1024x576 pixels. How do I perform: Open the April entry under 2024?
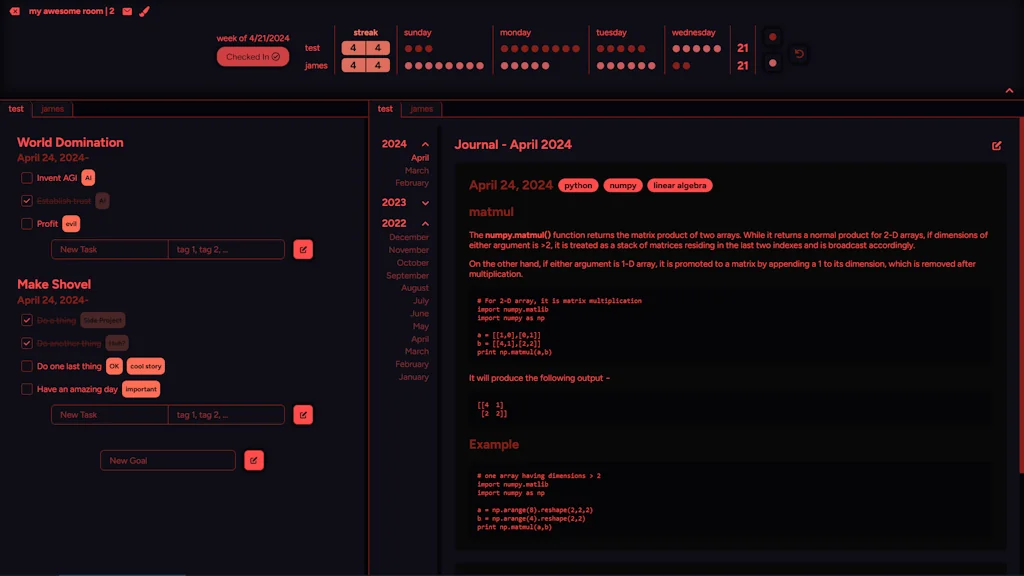[419, 157]
